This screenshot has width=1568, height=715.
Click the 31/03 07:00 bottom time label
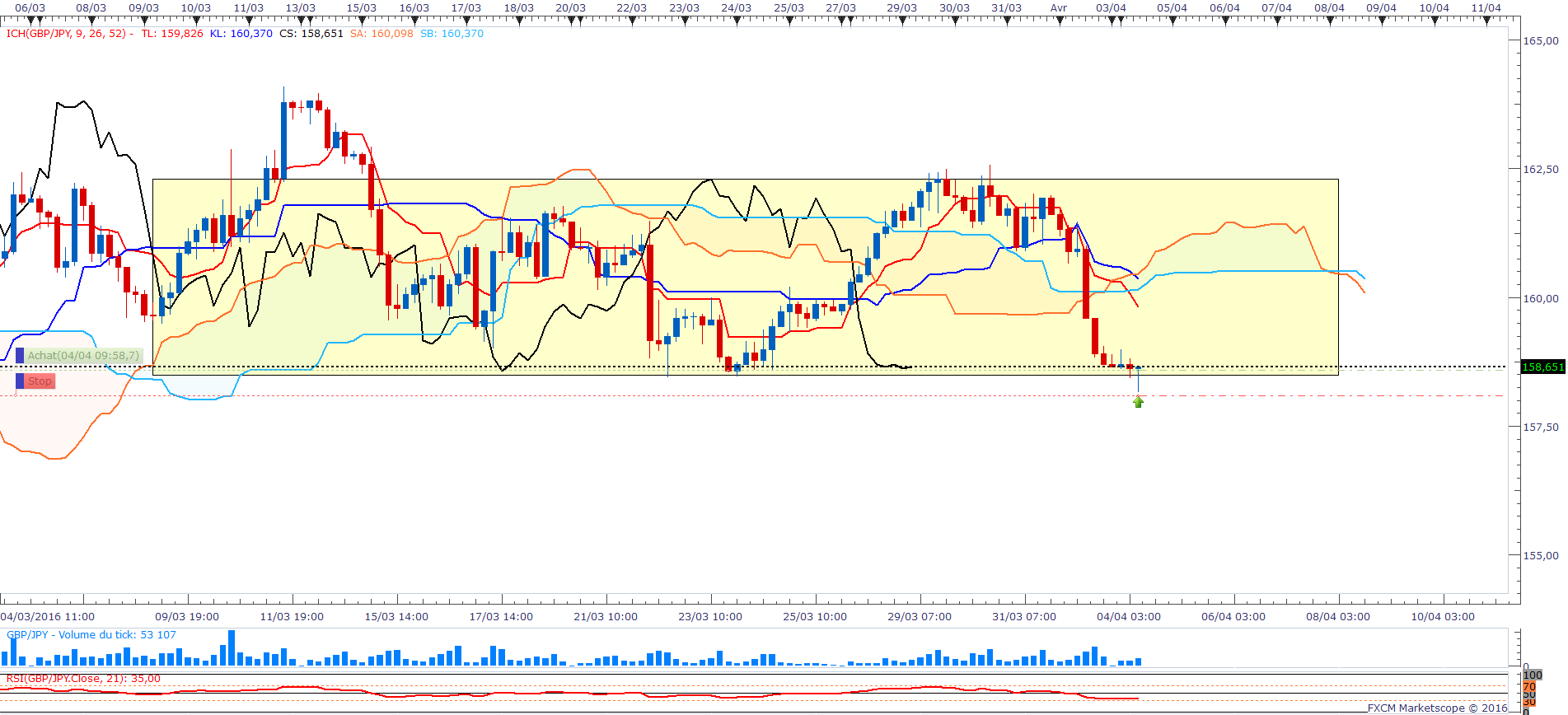click(1024, 616)
